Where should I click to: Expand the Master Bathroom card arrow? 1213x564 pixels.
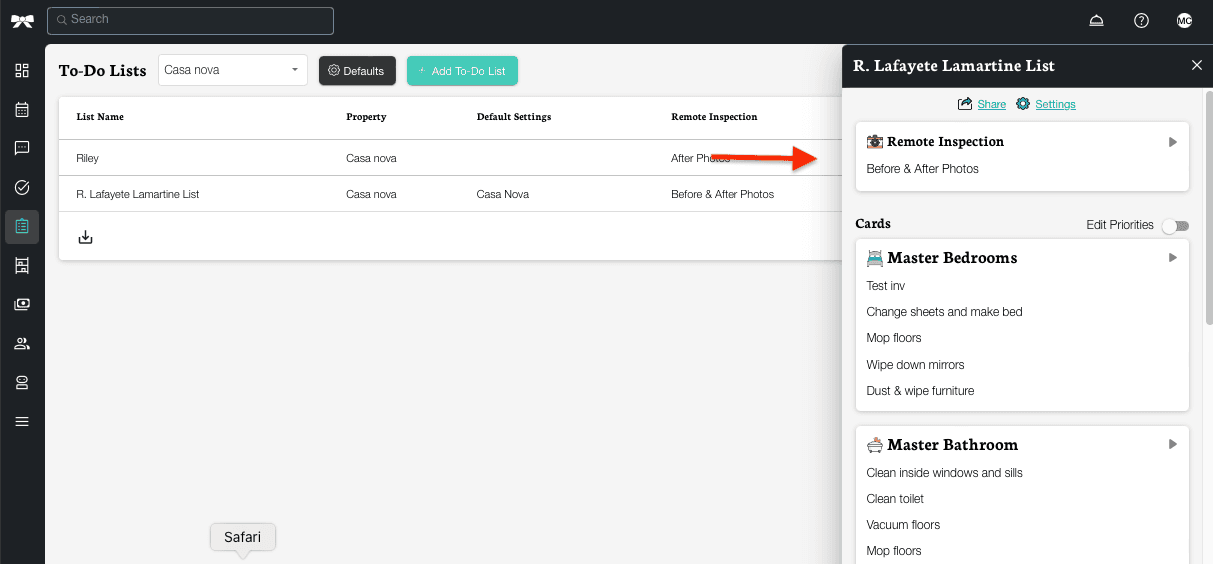[x=1173, y=444]
